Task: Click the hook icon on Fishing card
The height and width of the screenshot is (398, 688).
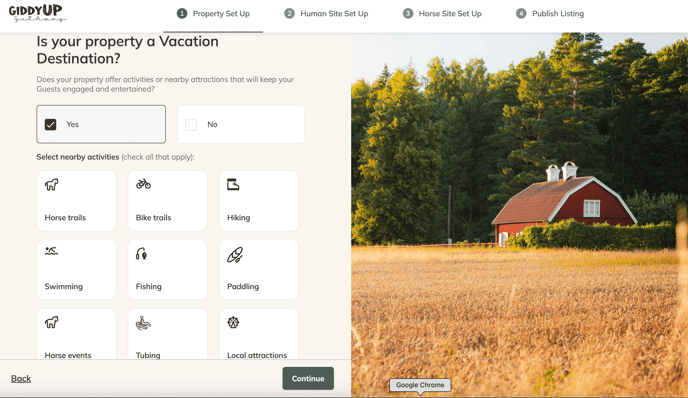Action: 141,254
